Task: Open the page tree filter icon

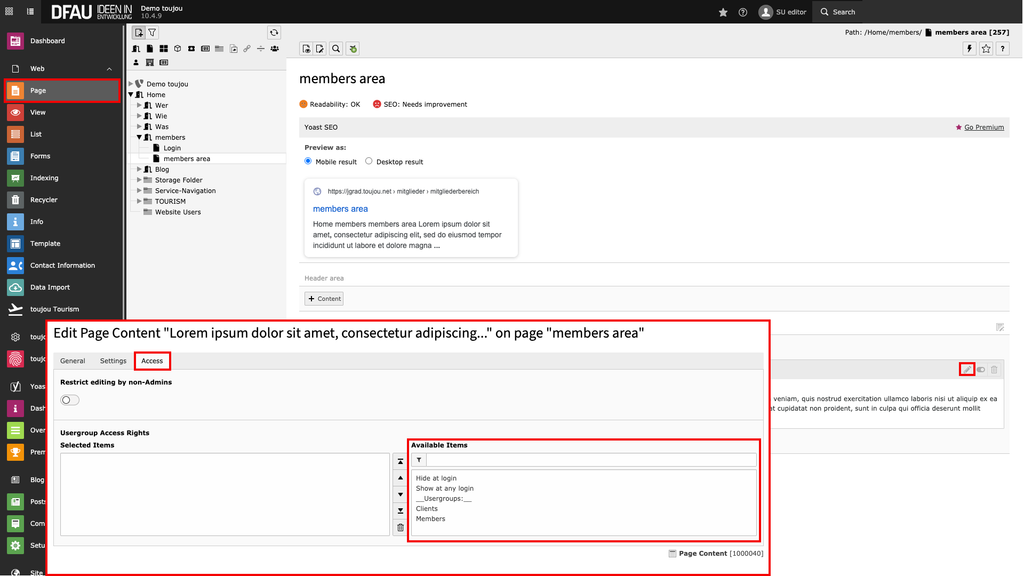Action: [153, 33]
